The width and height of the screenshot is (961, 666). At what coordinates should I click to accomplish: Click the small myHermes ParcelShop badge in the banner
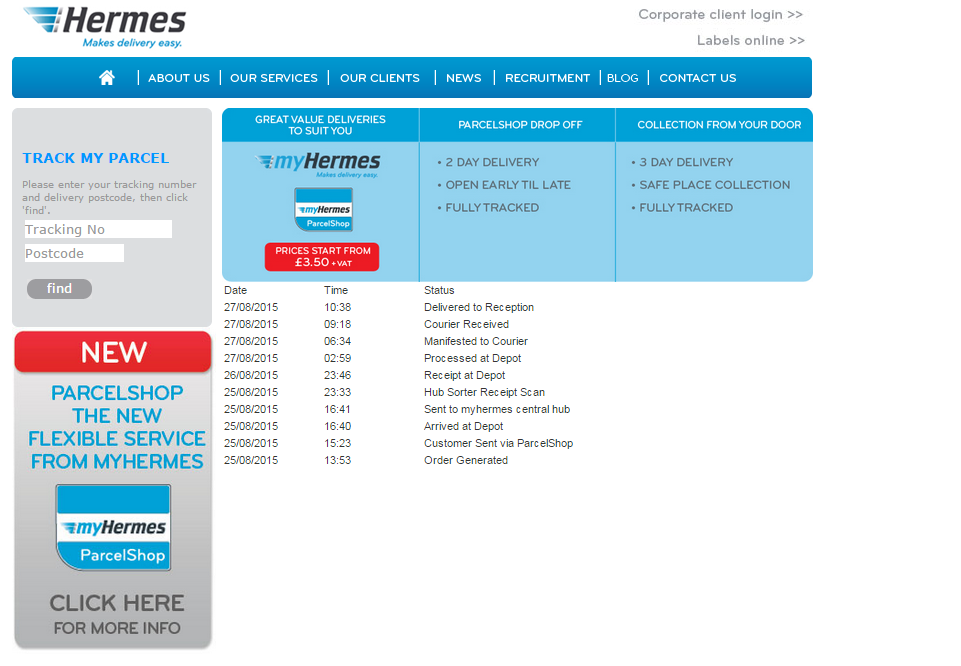[x=324, y=210]
